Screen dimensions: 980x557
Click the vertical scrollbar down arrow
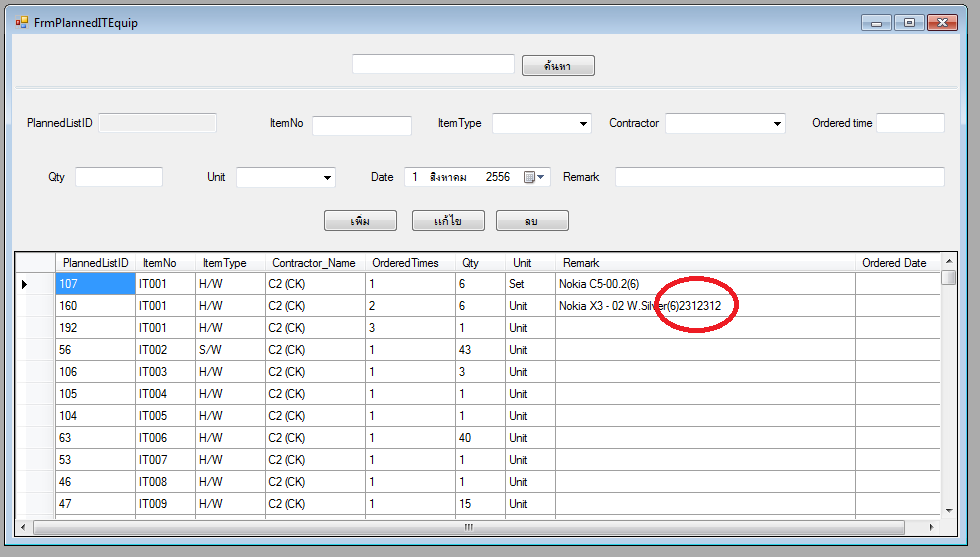click(948, 510)
